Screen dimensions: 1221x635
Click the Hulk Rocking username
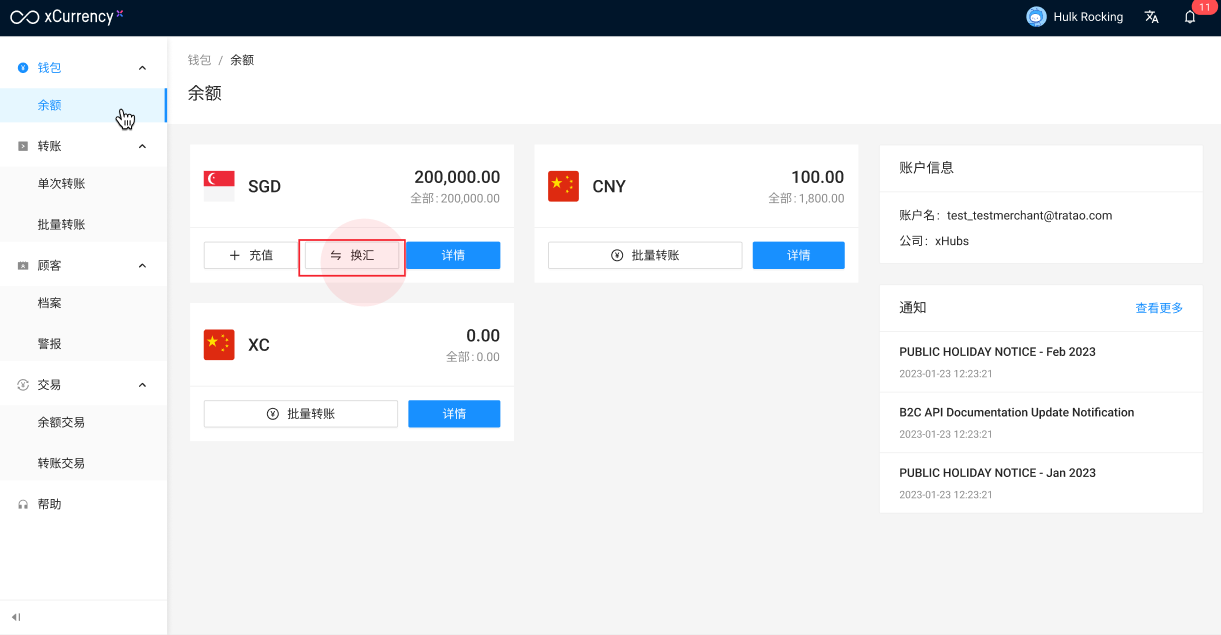[1088, 17]
